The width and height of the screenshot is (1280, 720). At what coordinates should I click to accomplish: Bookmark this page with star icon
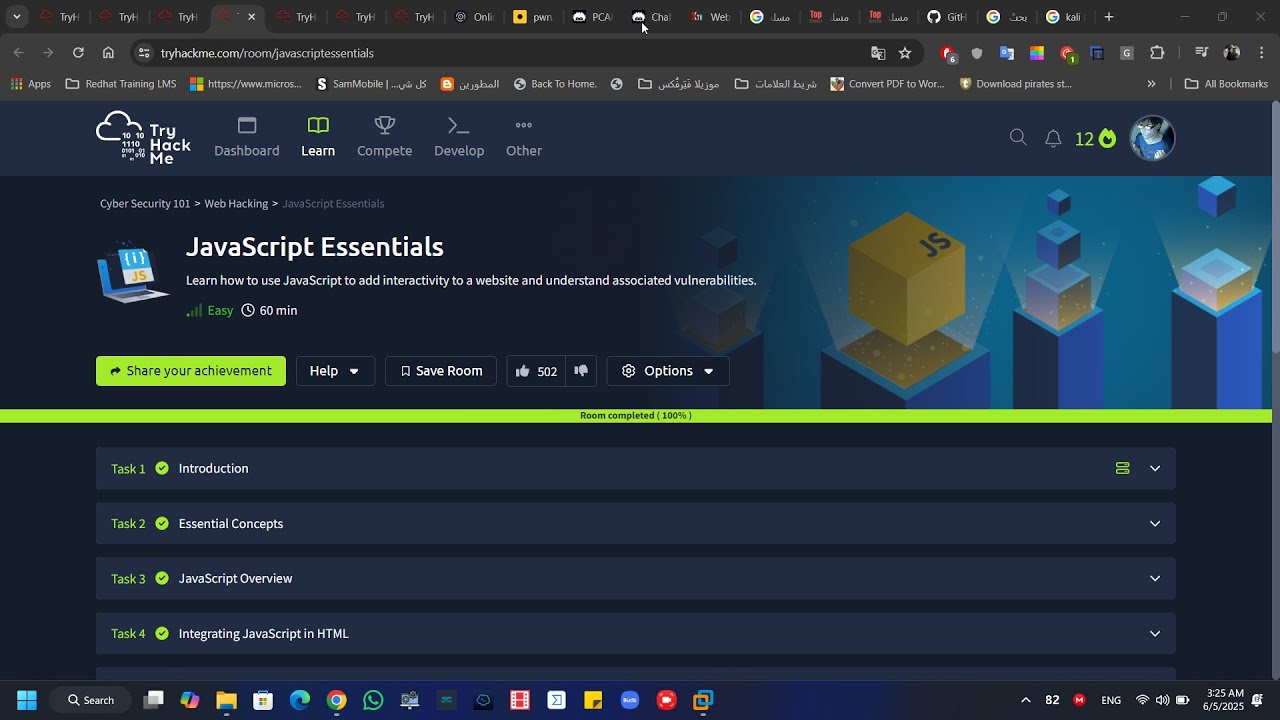(905, 53)
